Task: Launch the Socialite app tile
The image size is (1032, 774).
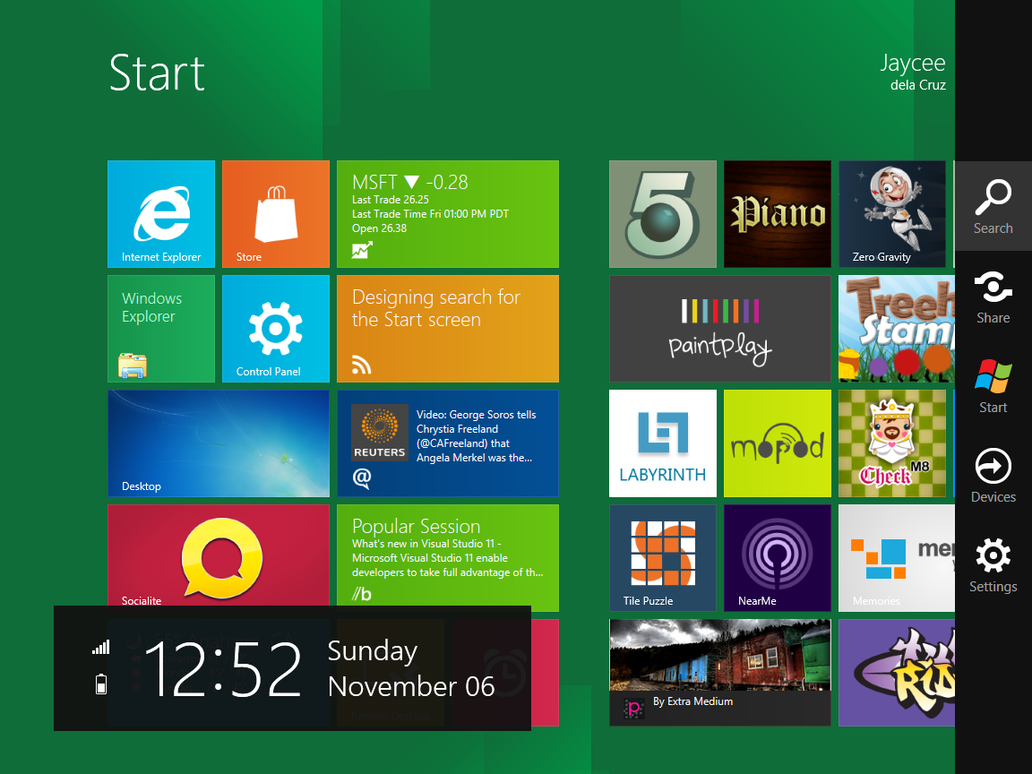Action: coord(219,555)
